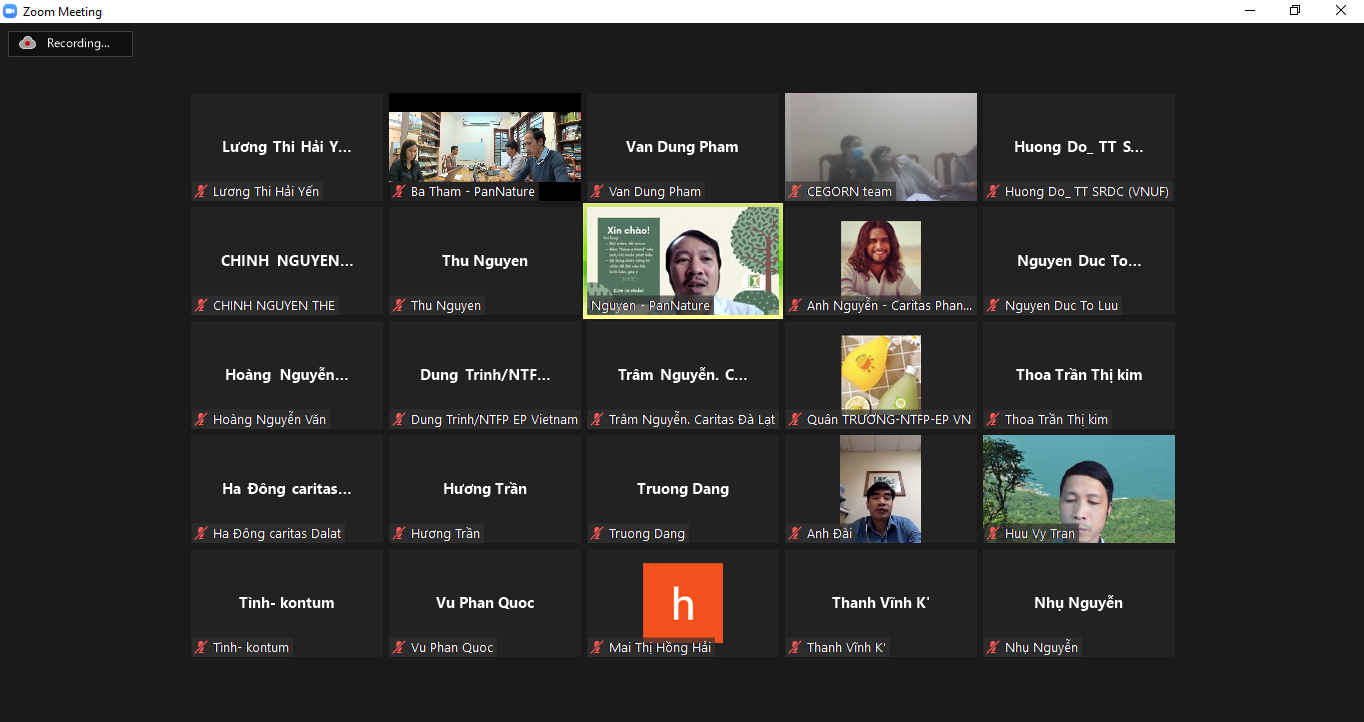Click the Tình- kontum name label
Viewport: 1364px width, 722px height.
[x=251, y=647]
